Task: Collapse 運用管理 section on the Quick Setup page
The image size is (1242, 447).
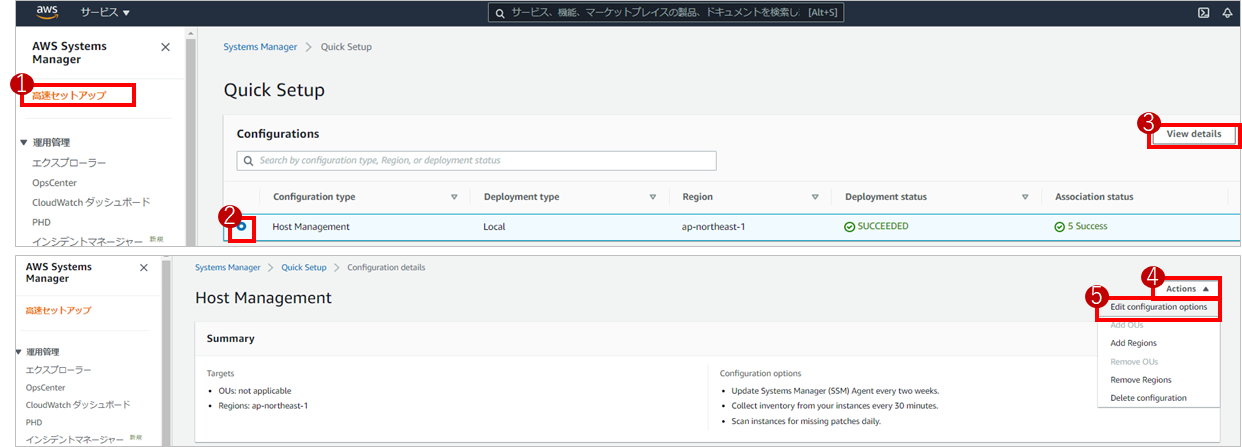Action: click(x=25, y=142)
